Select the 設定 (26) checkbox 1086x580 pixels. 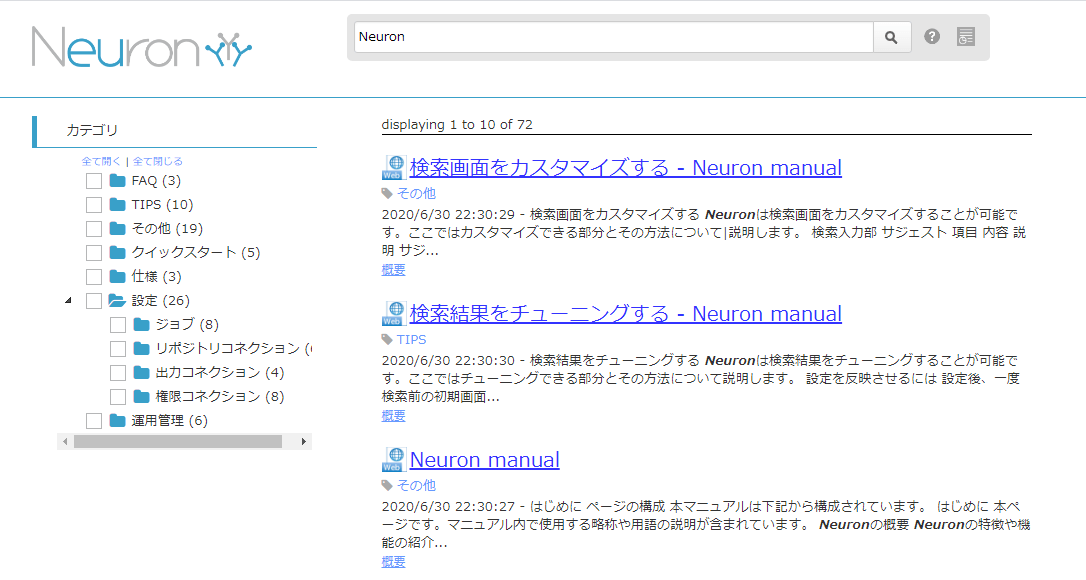94,301
